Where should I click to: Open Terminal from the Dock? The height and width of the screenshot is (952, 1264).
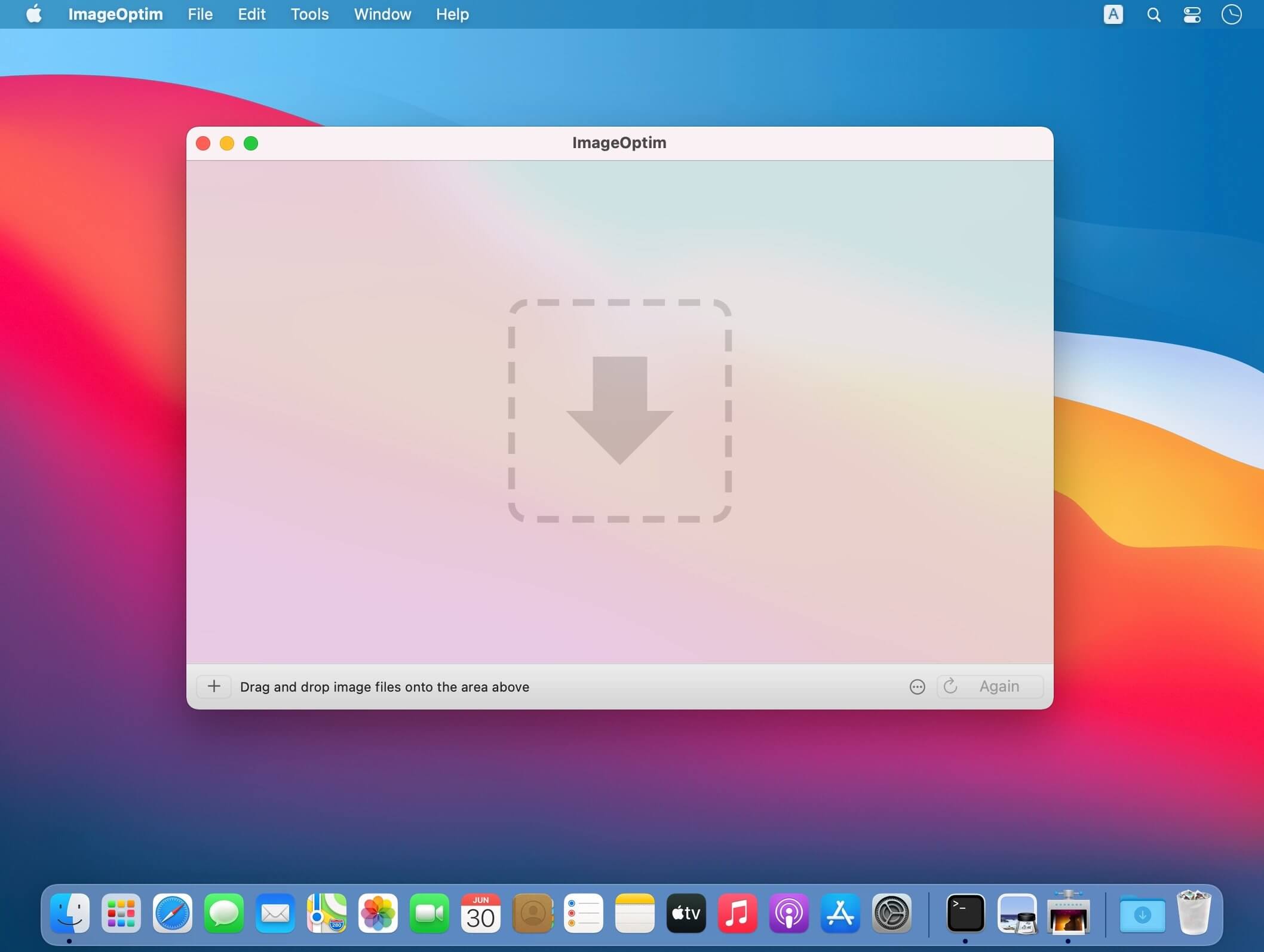coord(965,913)
